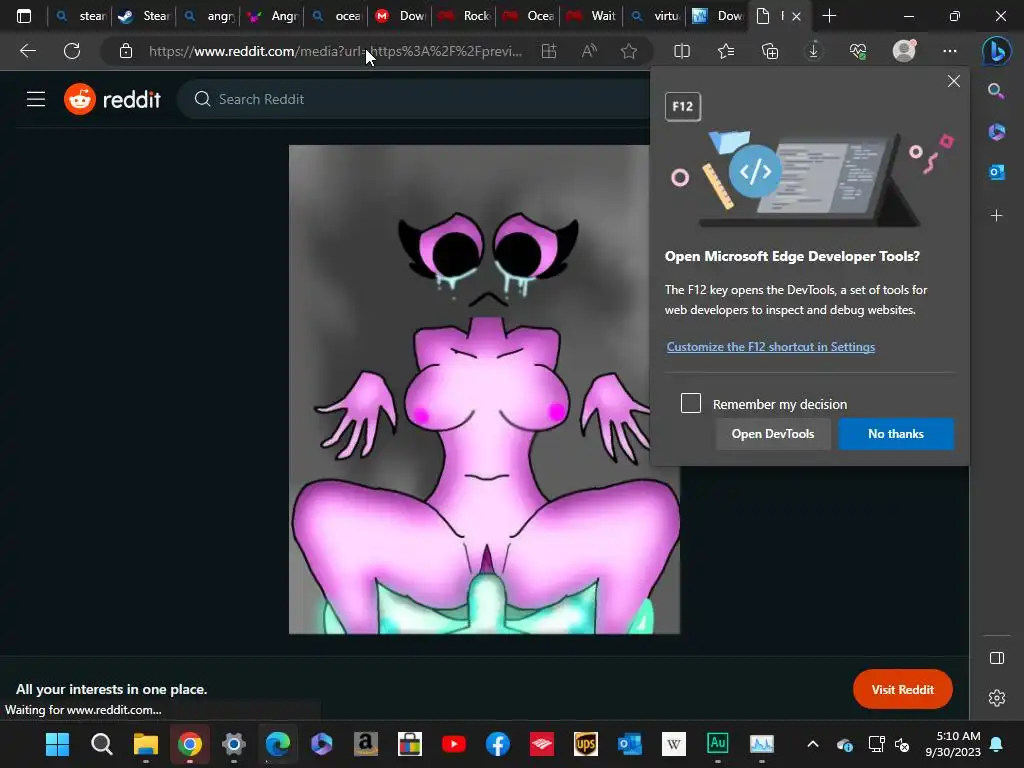Image resolution: width=1024 pixels, height=768 pixels.
Task: Switch to the "ocea" search tab
Action: pyautogui.click(x=336, y=16)
